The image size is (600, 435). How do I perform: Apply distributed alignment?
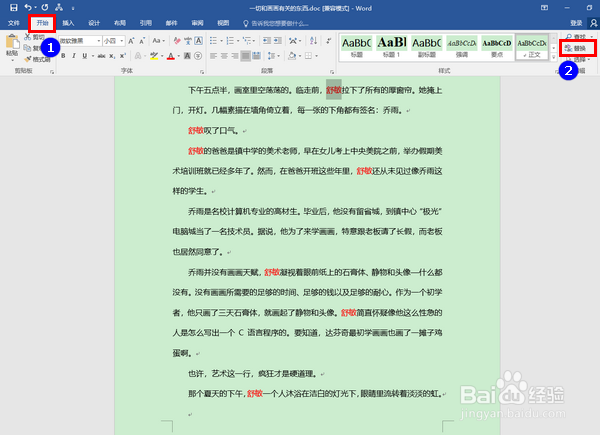point(256,56)
